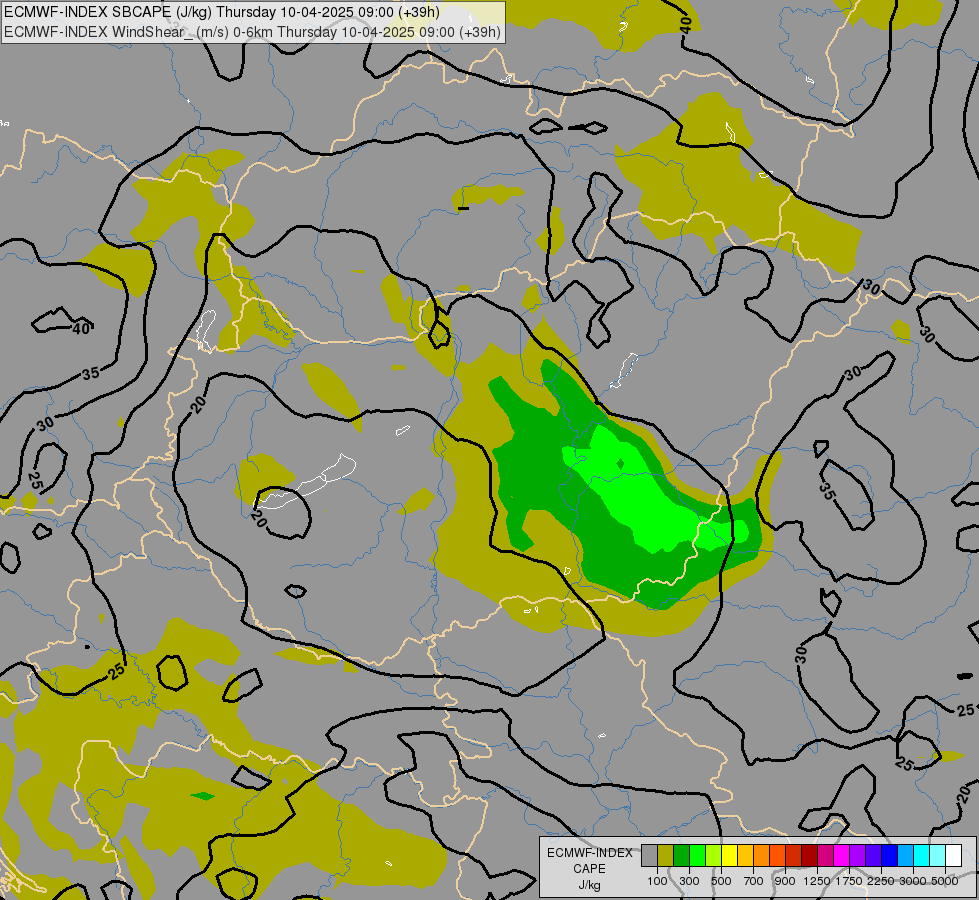Select the cyan legend swatch after 3000

click(x=922, y=856)
